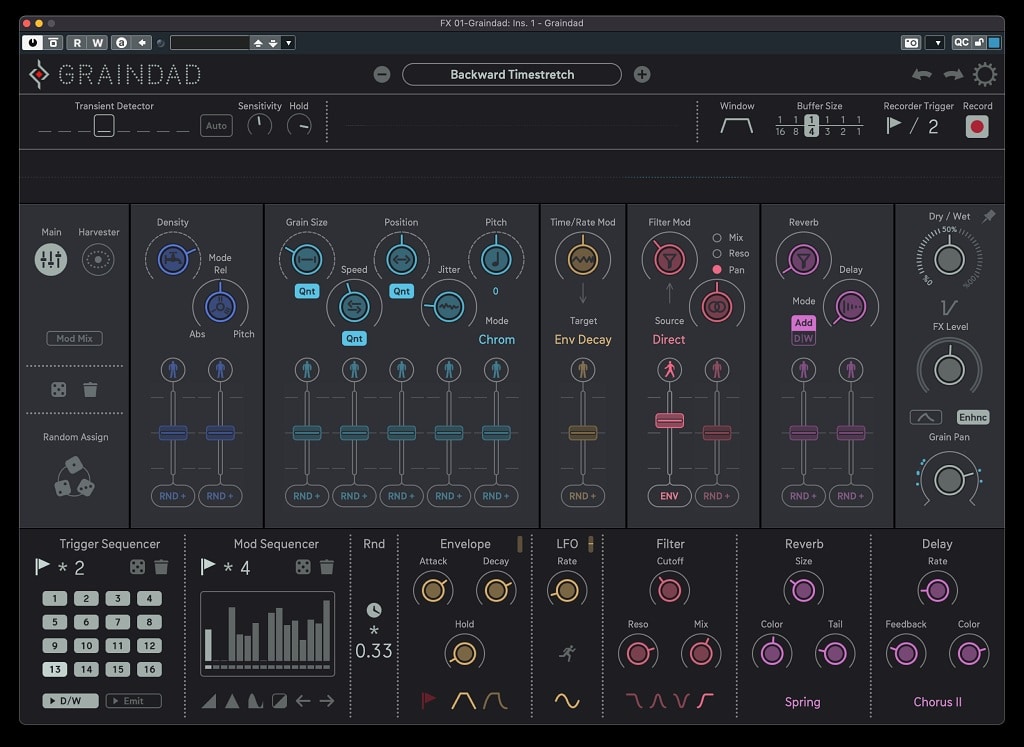1024x747 pixels.
Task: Click the Filter Mod modulation fader
Action: pos(669,421)
